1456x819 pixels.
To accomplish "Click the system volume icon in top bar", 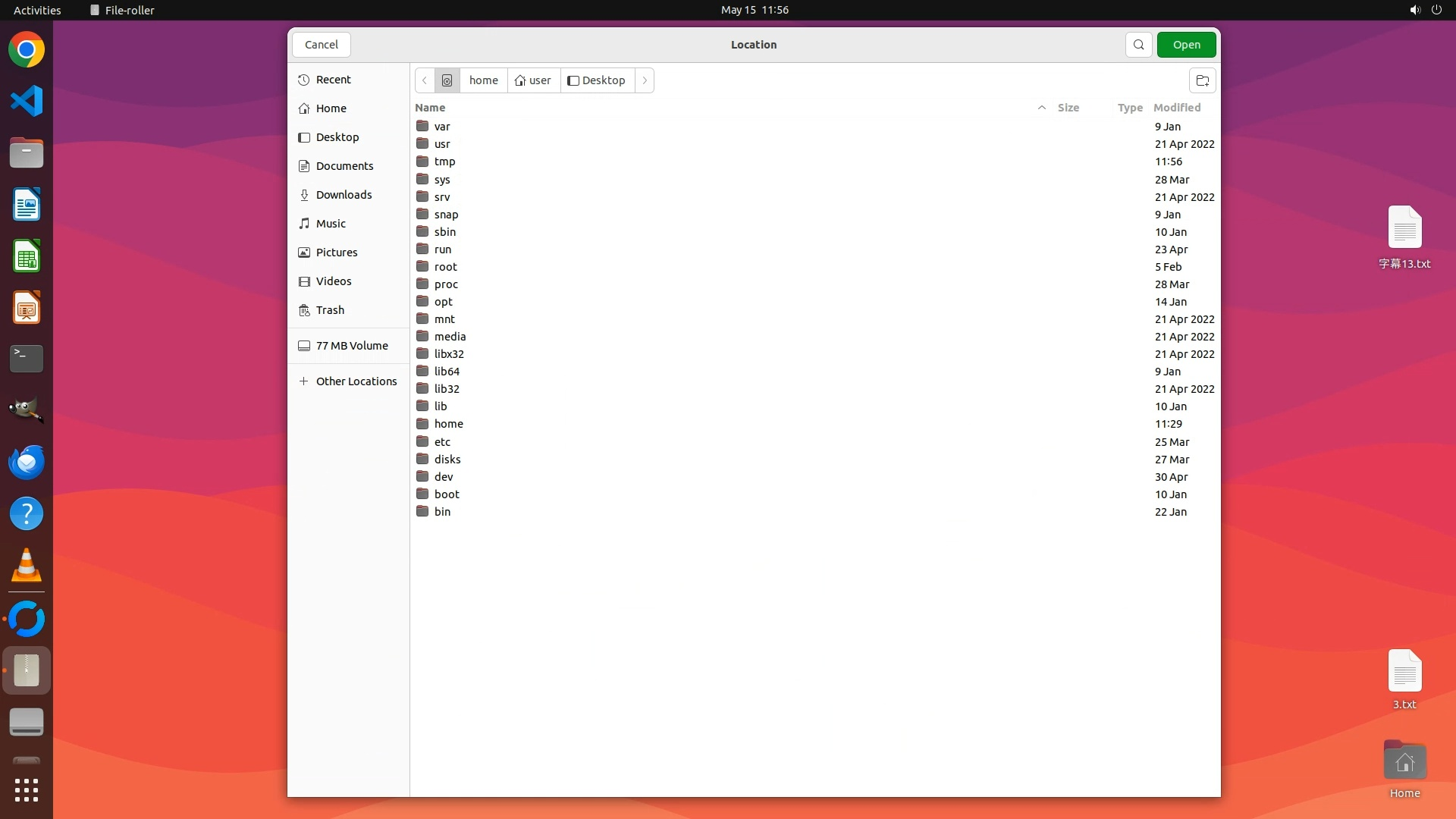I will (1414, 10).
